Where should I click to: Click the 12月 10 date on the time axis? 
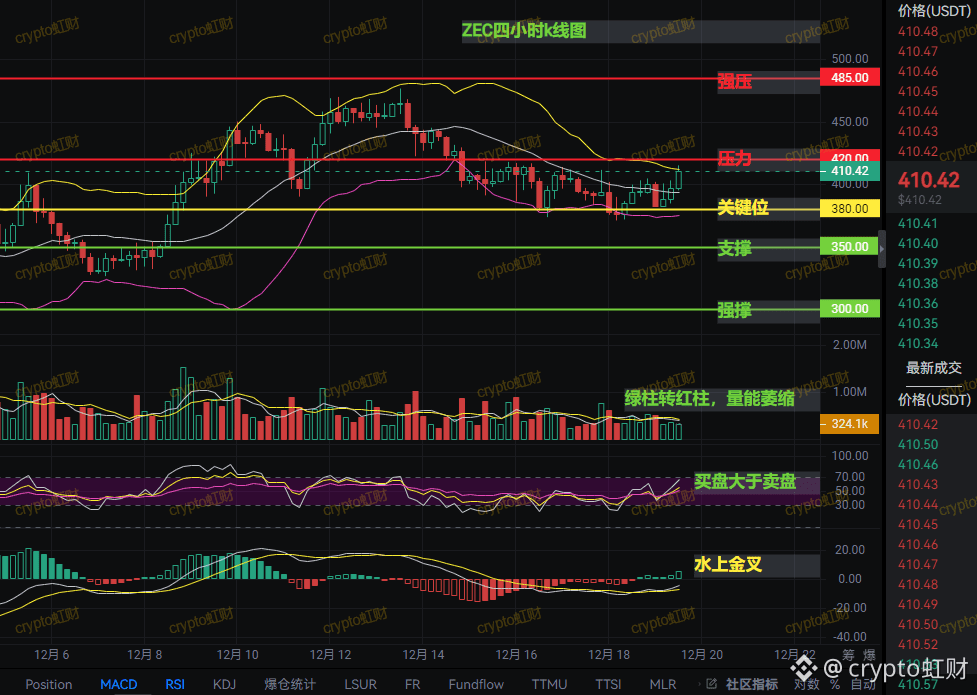point(237,654)
